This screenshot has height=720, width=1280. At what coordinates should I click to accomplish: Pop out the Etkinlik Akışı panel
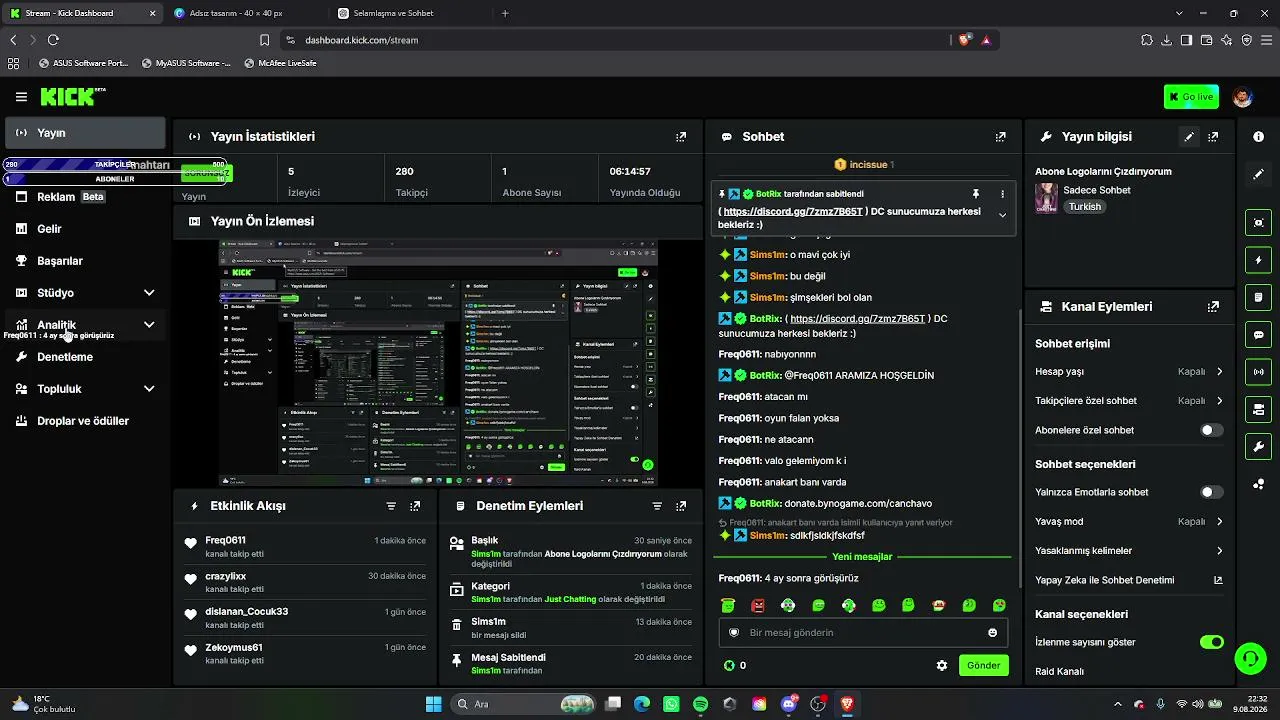click(x=415, y=506)
